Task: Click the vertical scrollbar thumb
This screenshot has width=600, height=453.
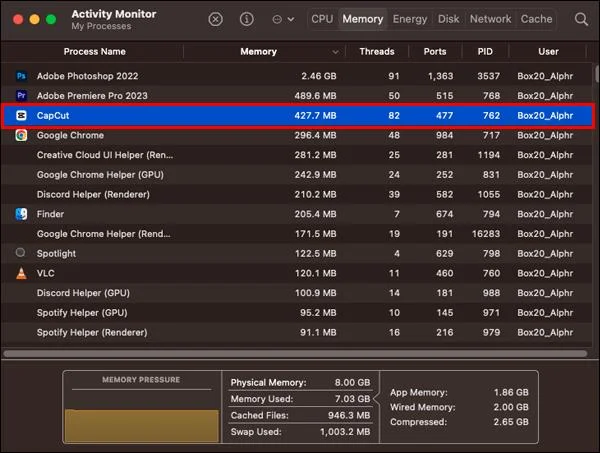Action: [597, 73]
